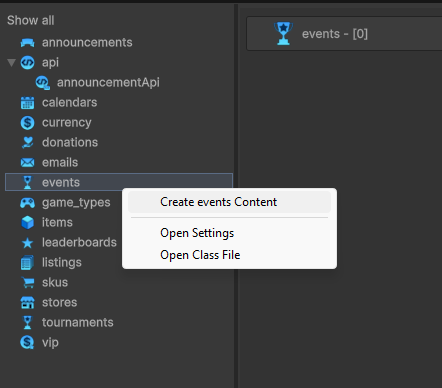442x388 pixels.
Task: Click the stores storefront icon
Action: (27, 303)
